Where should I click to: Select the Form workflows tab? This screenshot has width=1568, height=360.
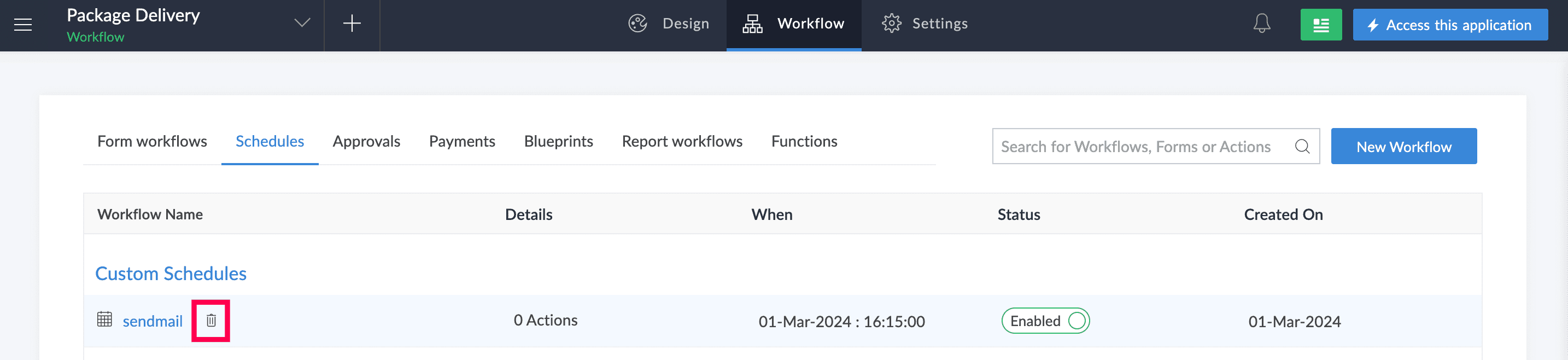click(152, 141)
